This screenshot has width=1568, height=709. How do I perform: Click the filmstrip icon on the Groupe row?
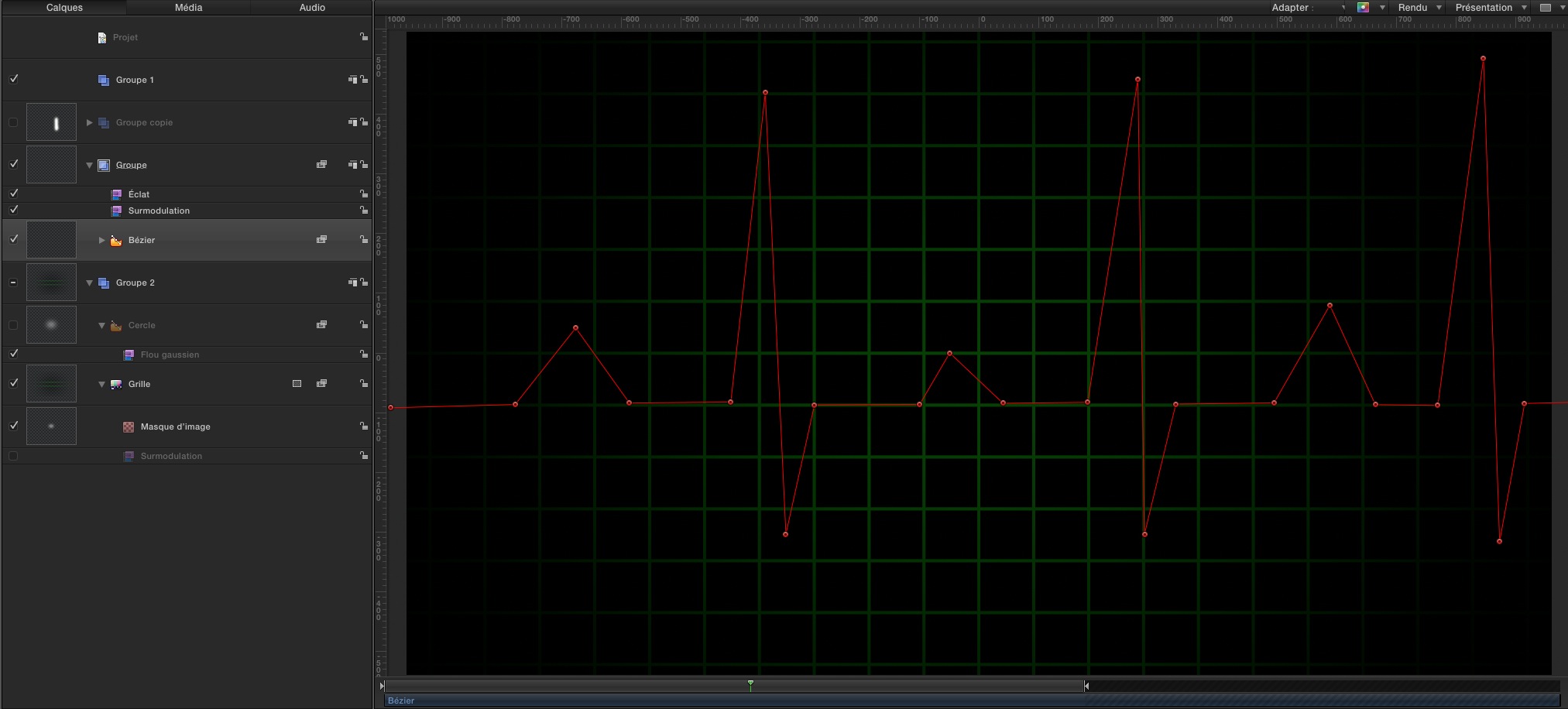321,164
